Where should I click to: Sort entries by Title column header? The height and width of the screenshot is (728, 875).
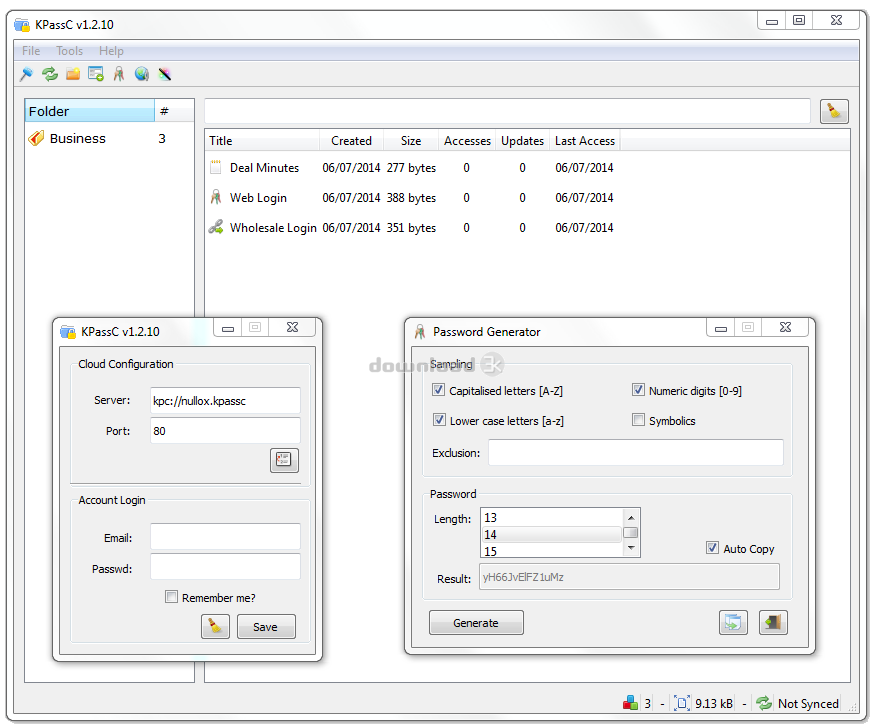coord(263,141)
